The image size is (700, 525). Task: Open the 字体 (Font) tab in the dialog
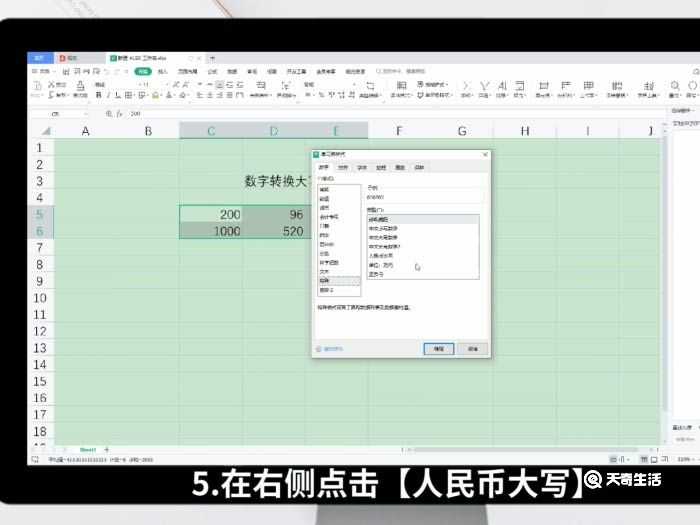coord(362,167)
